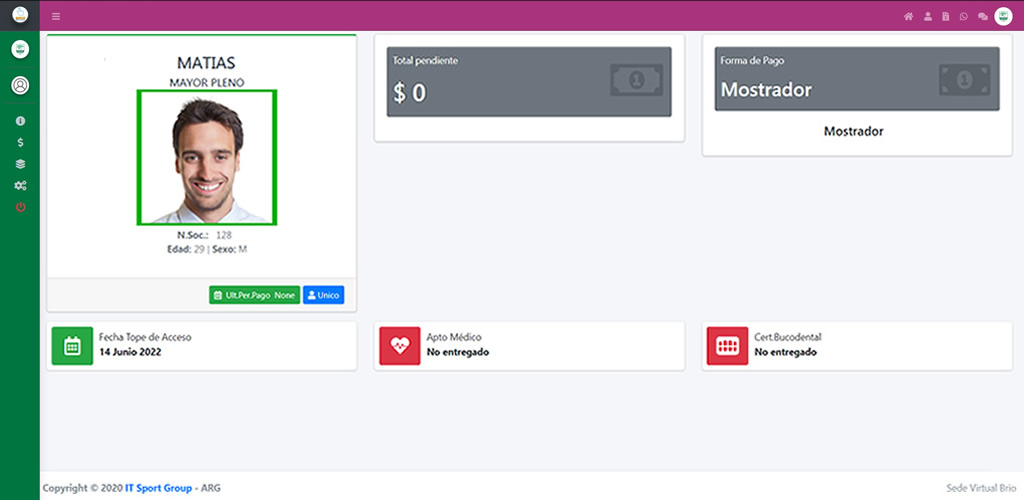
Task: Open the home icon in top bar
Action: pos(908,16)
